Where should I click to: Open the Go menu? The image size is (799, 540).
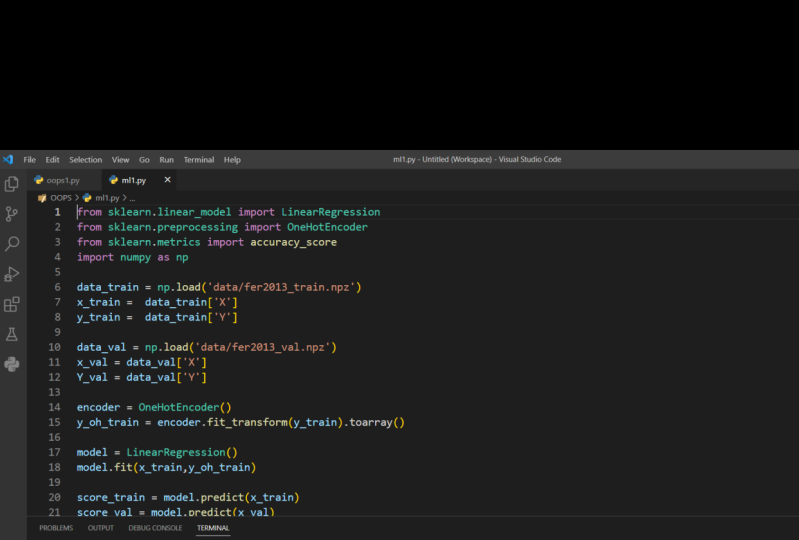pyautogui.click(x=144, y=159)
